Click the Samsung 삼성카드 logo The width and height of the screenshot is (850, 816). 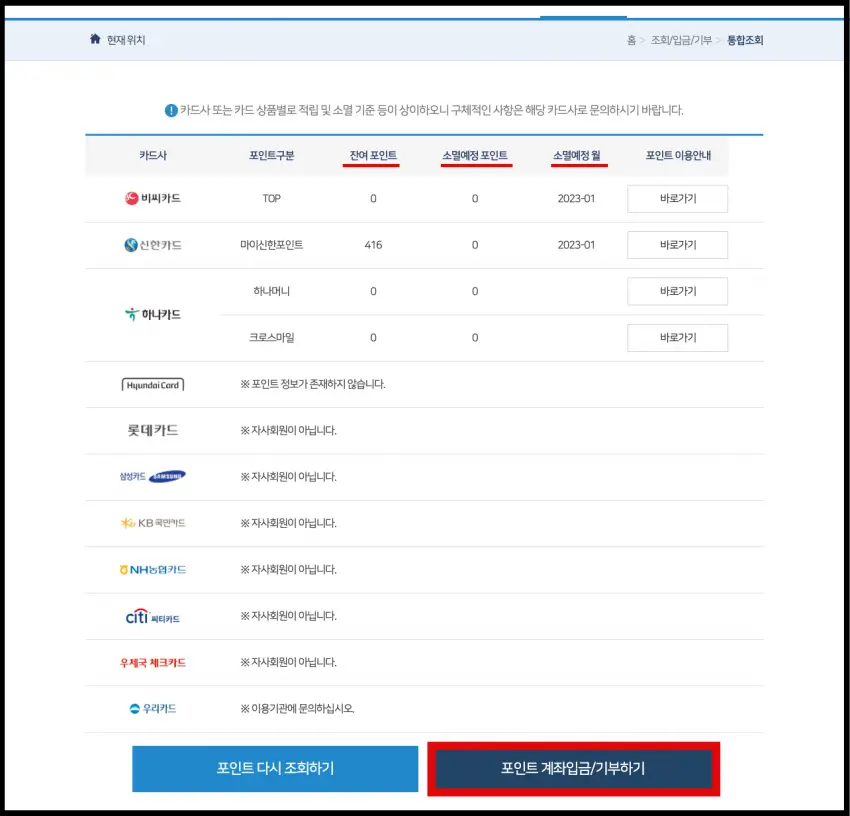[x=152, y=476]
